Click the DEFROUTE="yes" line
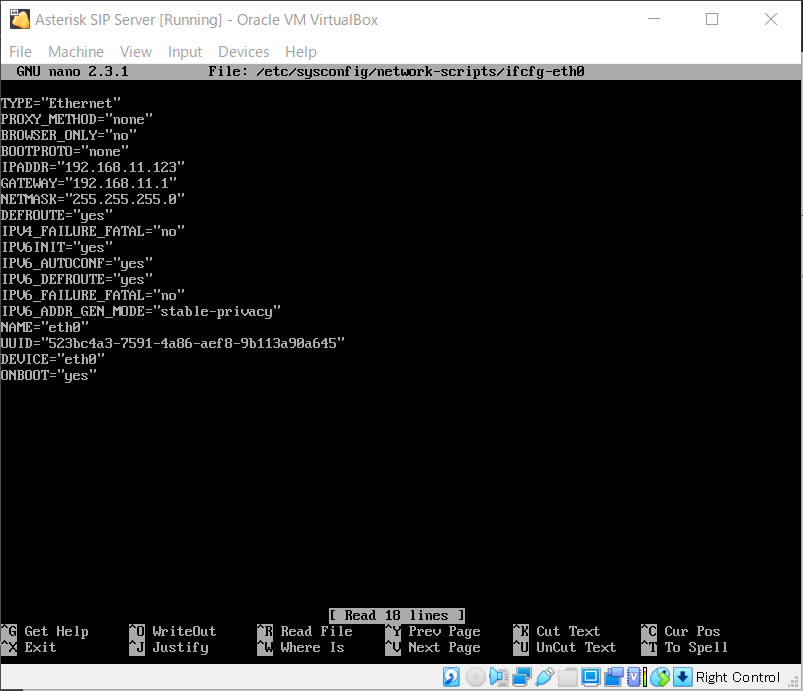Image resolution: width=803 pixels, height=691 pixels. (56, 216)
